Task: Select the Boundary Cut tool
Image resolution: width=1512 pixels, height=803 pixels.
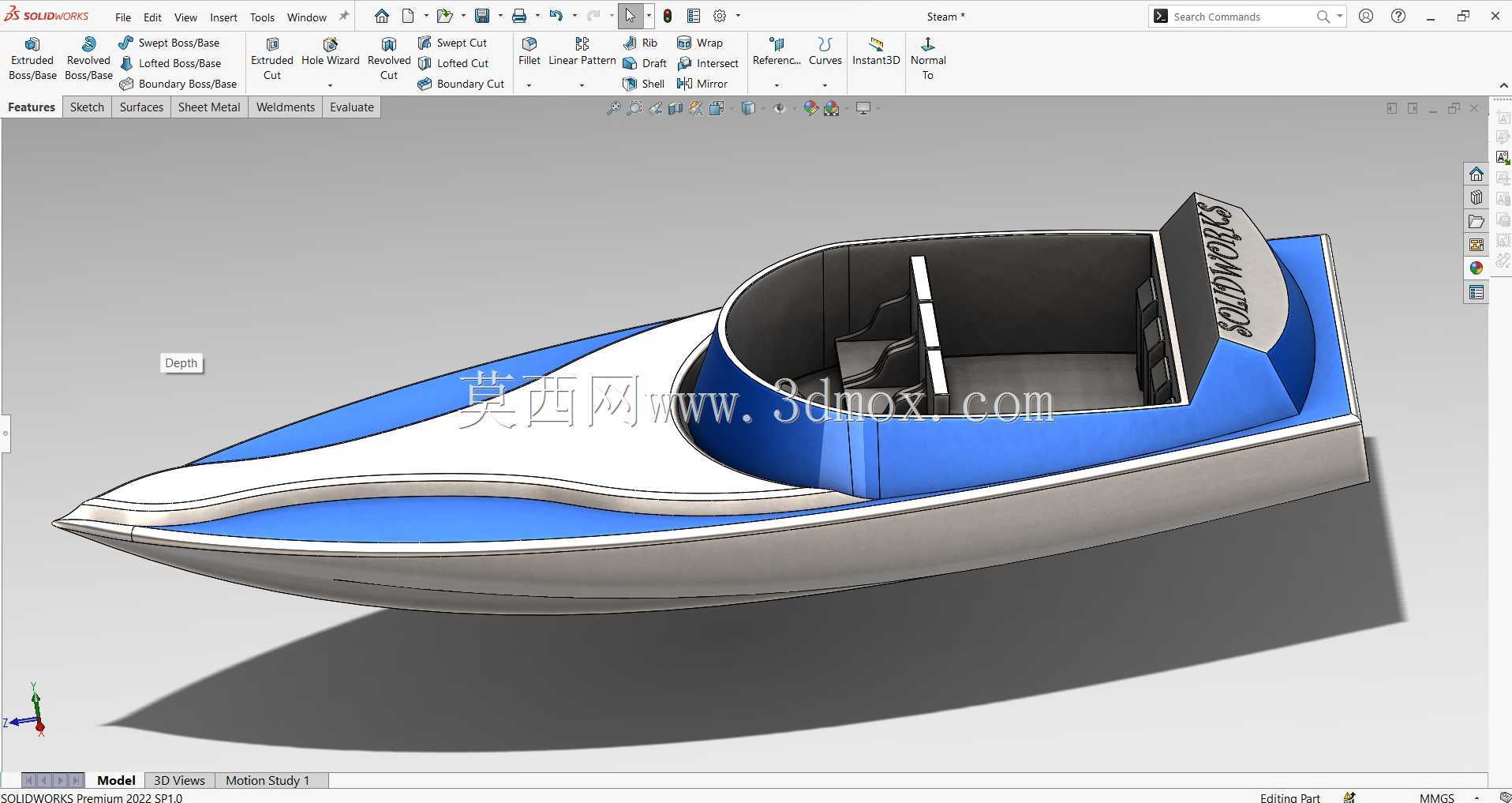Action: [x=462, y=84]
